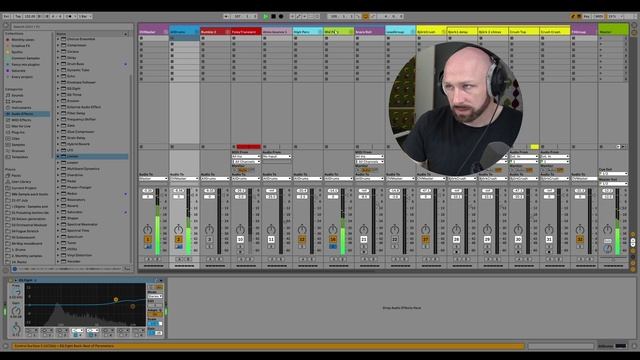Click the solo button on track 11
This screenshot has height=360, width=640.
271,247
